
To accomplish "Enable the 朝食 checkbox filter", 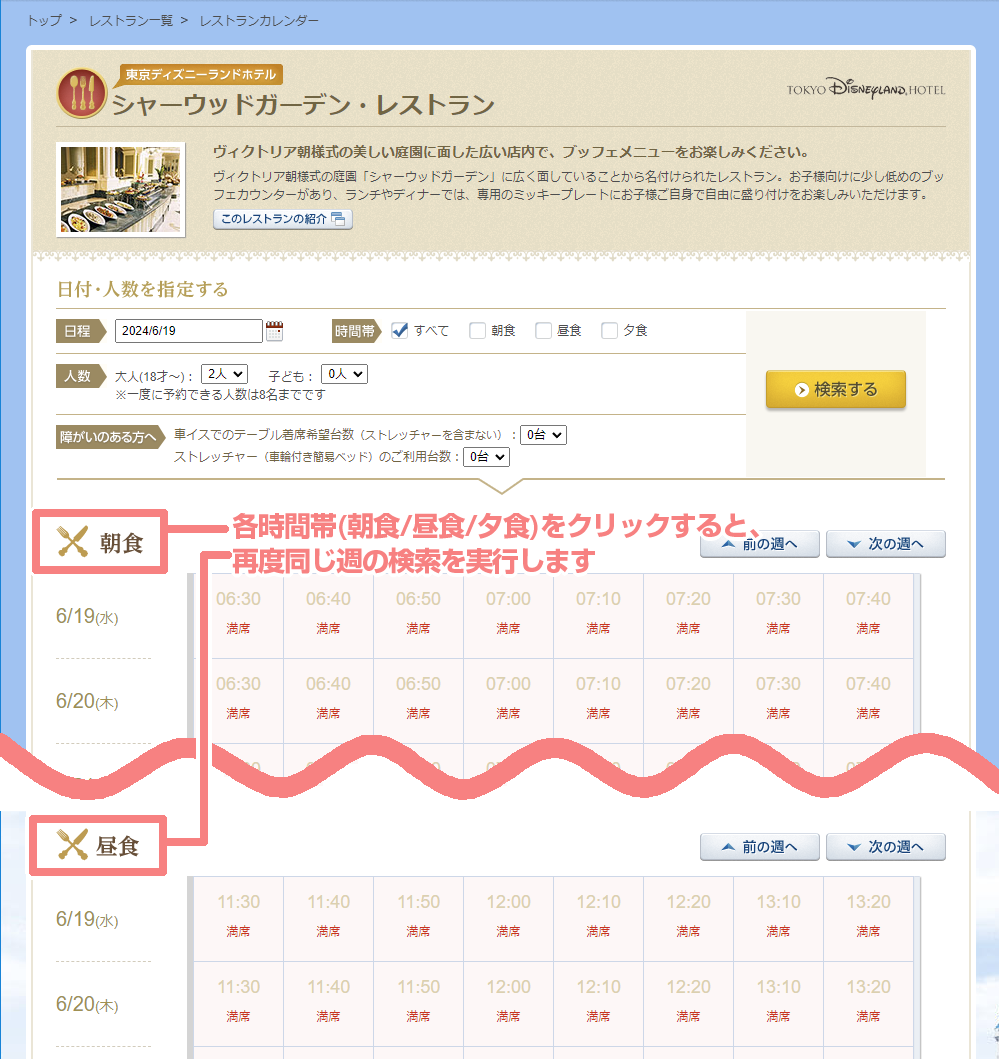I will (x=478, y=331).
